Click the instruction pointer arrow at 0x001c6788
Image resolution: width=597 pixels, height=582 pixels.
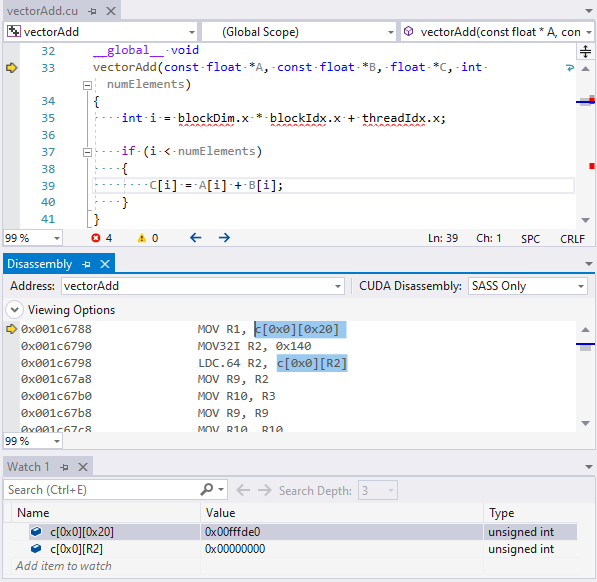click(12, 329)
